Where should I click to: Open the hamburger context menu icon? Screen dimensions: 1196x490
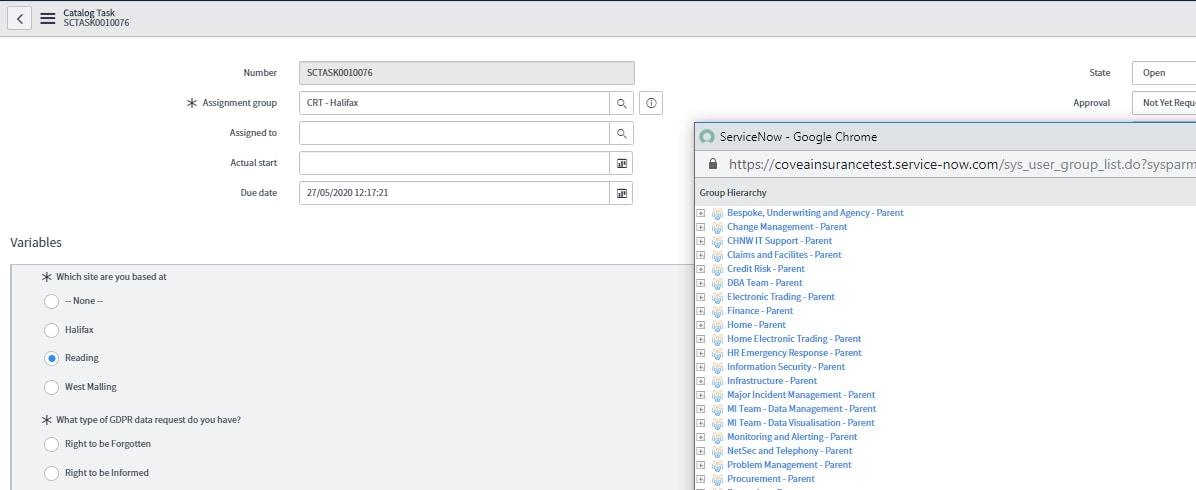pyautogui.click(x=48, y=18)
